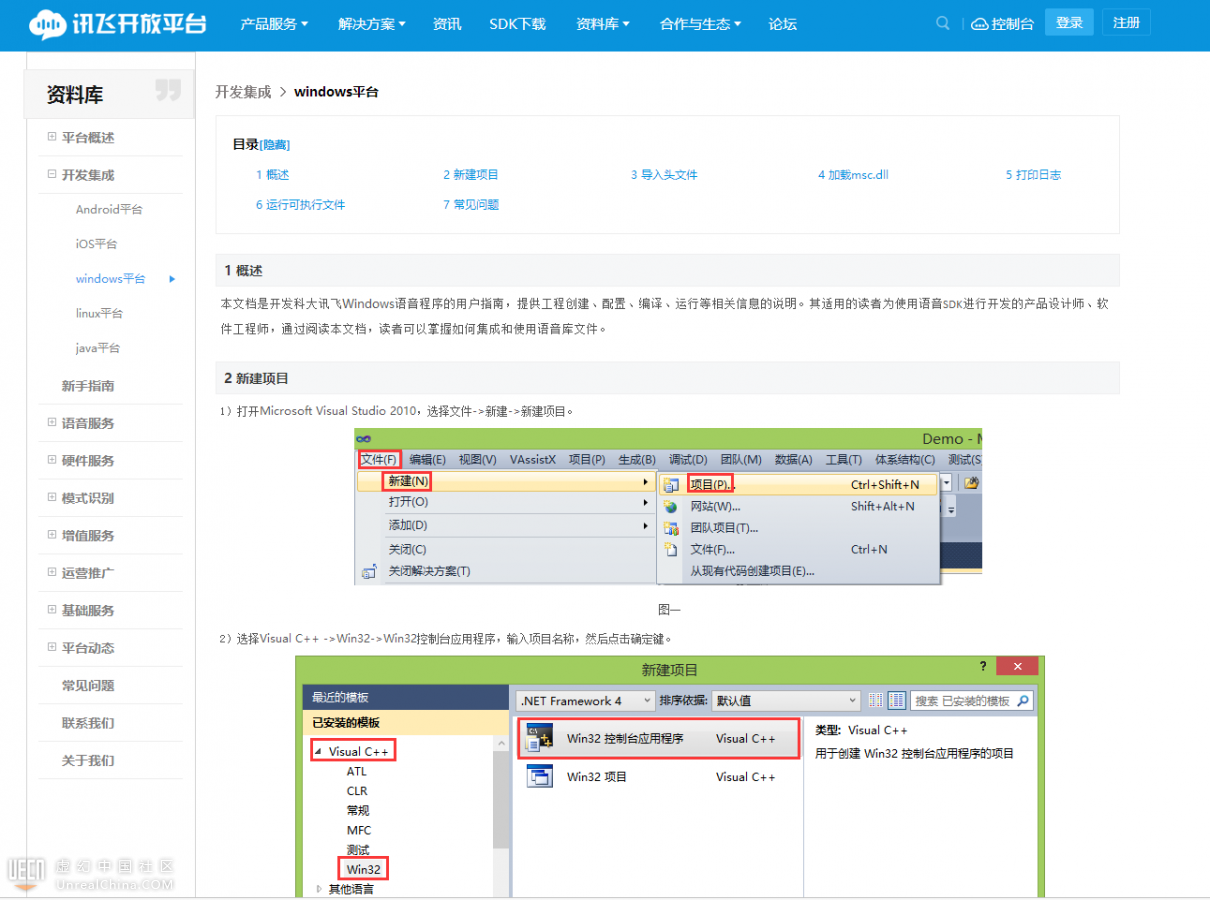Open the 资料库 dropdown menu
Viewport: 1210px width, 900px height.
tap(603, 24)
